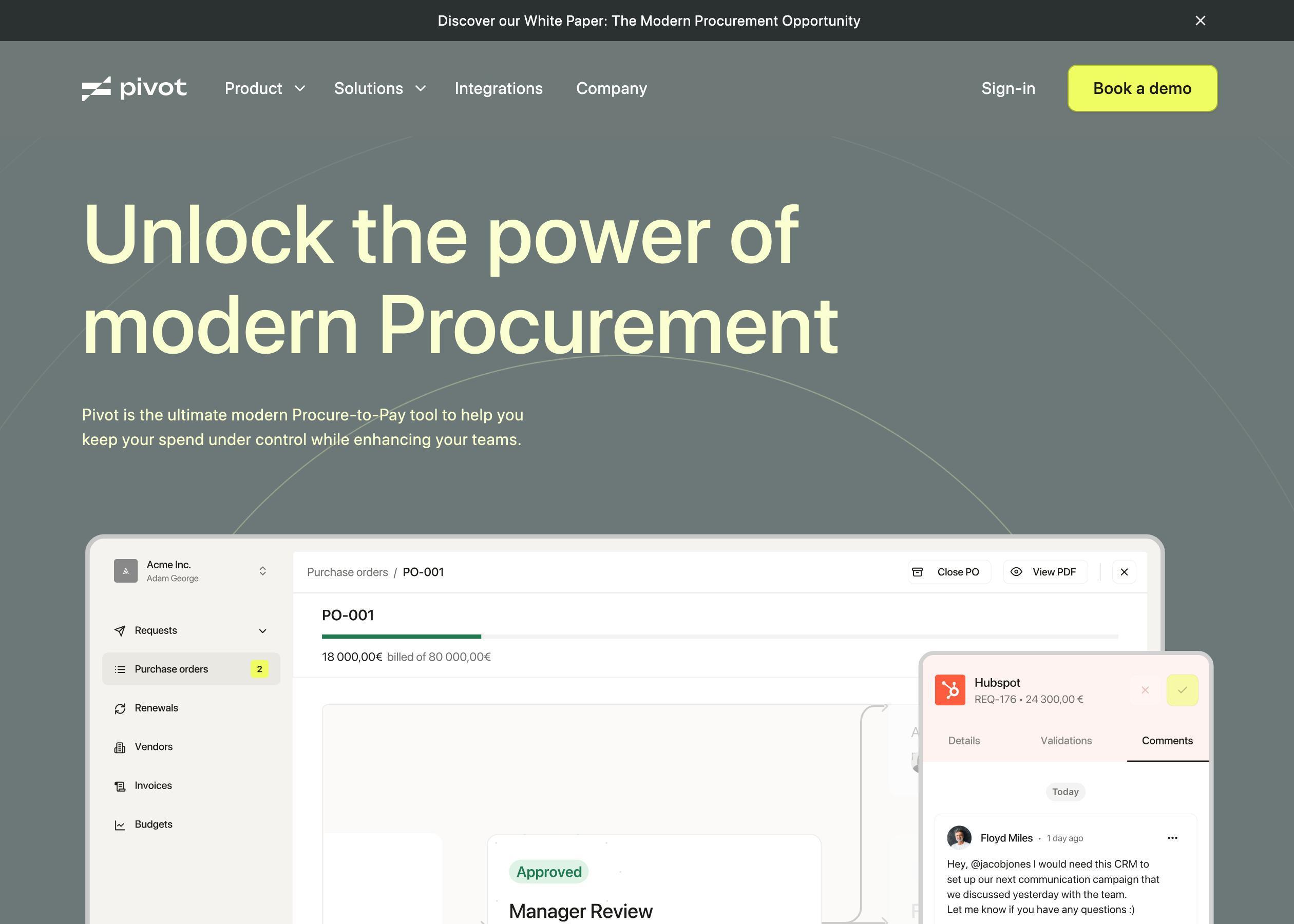The height and width of the screenshot is (924, 1294).
Task: Switch to the Details tab
Action: coord(964,741)
